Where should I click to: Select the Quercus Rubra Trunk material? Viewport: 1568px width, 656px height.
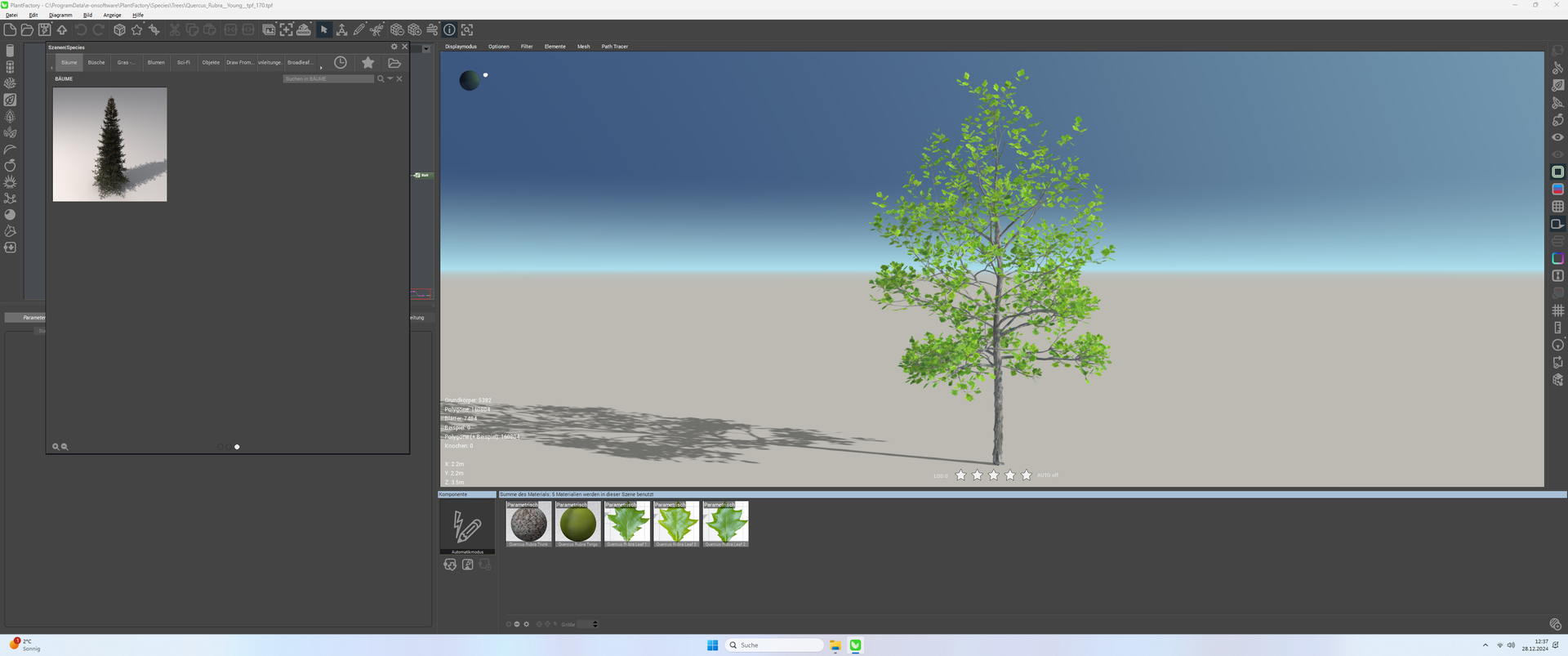(x=528, y=524)
